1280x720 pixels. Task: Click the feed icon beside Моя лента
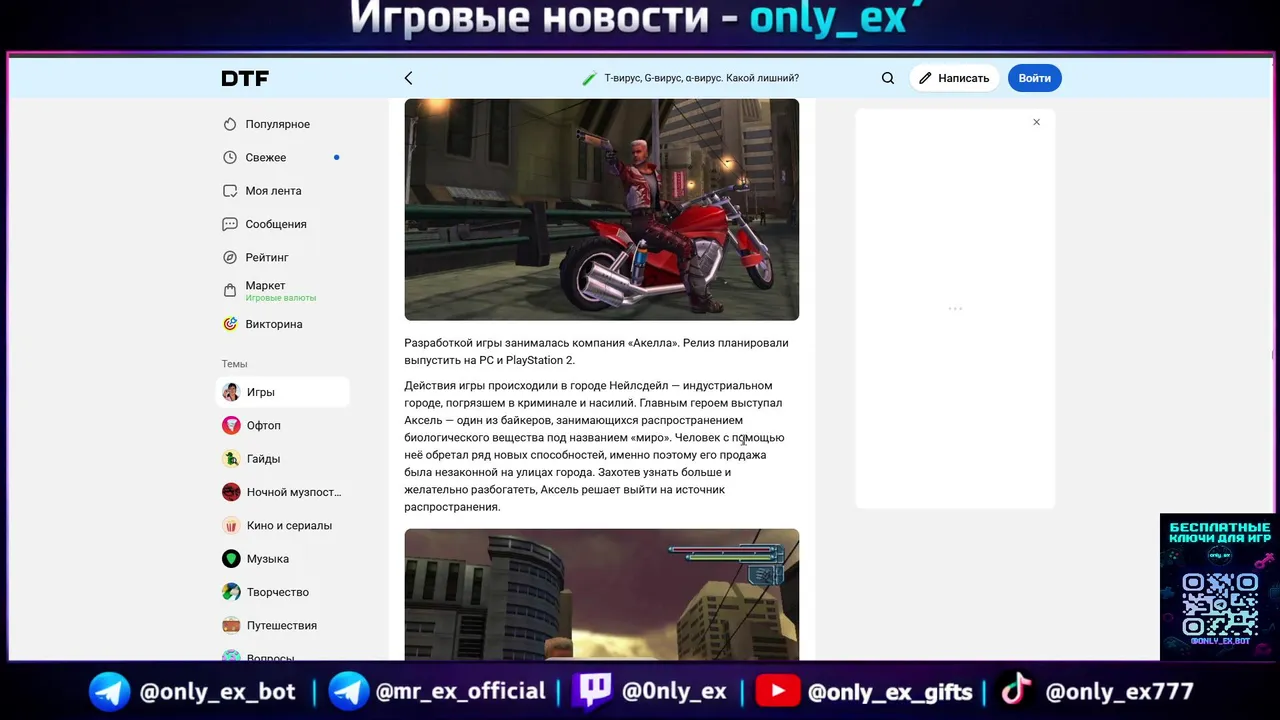230,191
